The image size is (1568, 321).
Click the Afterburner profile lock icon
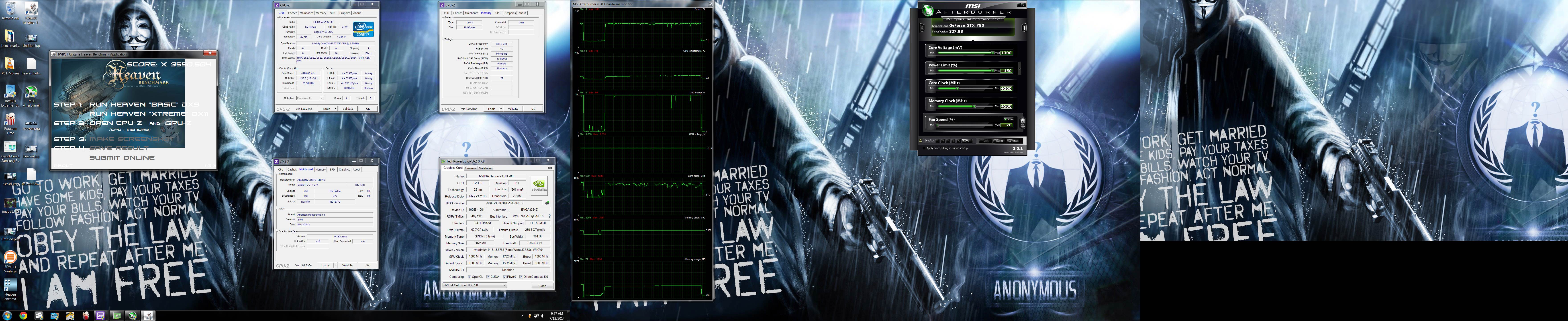click(920, 141)
